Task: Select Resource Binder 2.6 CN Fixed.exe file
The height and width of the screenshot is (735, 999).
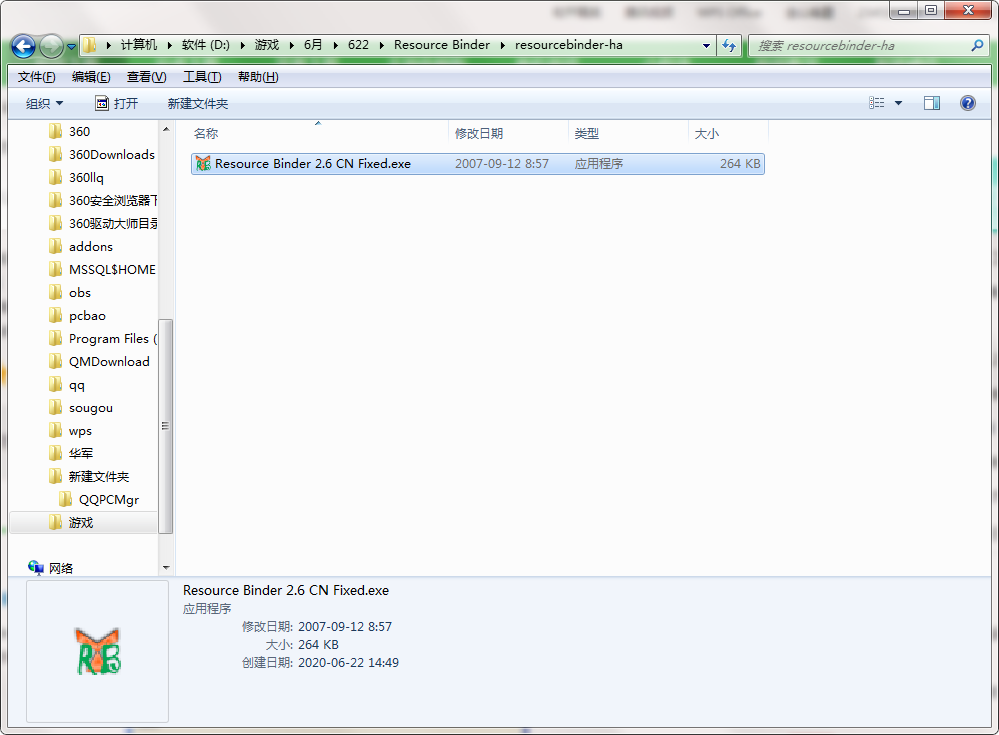Action: (x=477, y=164)
